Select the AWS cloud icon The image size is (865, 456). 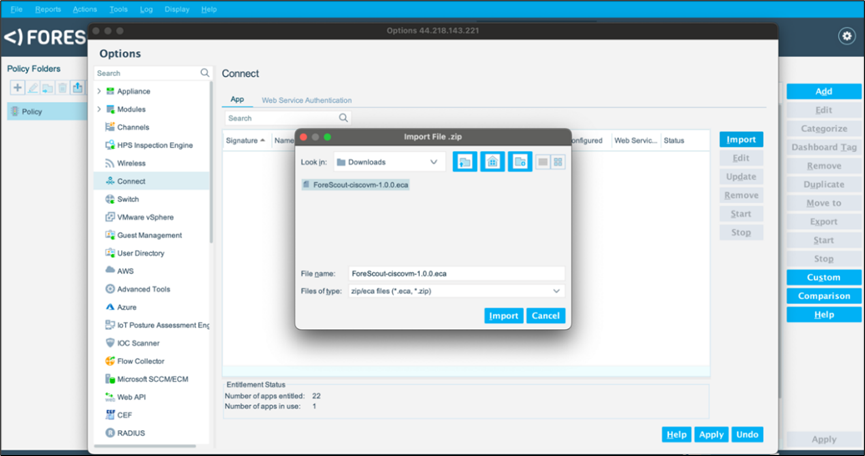(110, 271)
